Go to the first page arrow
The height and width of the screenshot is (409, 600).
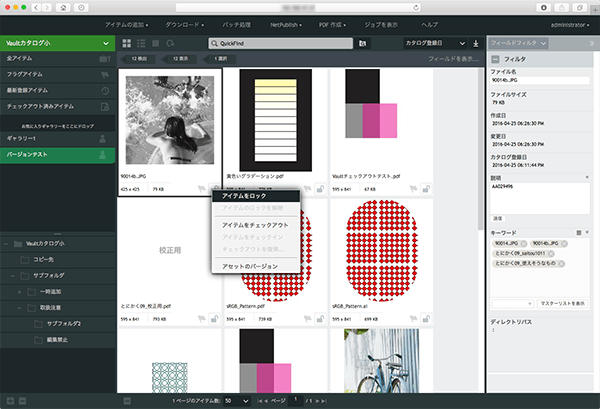260,401
